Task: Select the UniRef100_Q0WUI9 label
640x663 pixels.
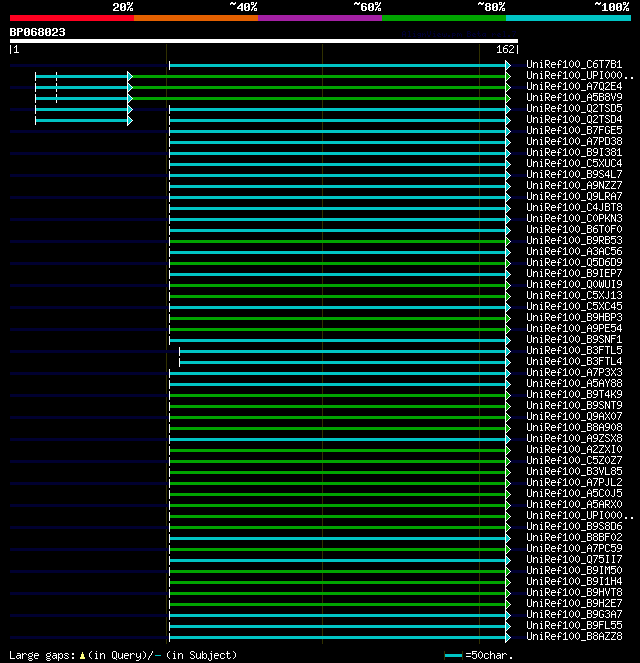Action: pyautogui.click(x=574, y=285)
